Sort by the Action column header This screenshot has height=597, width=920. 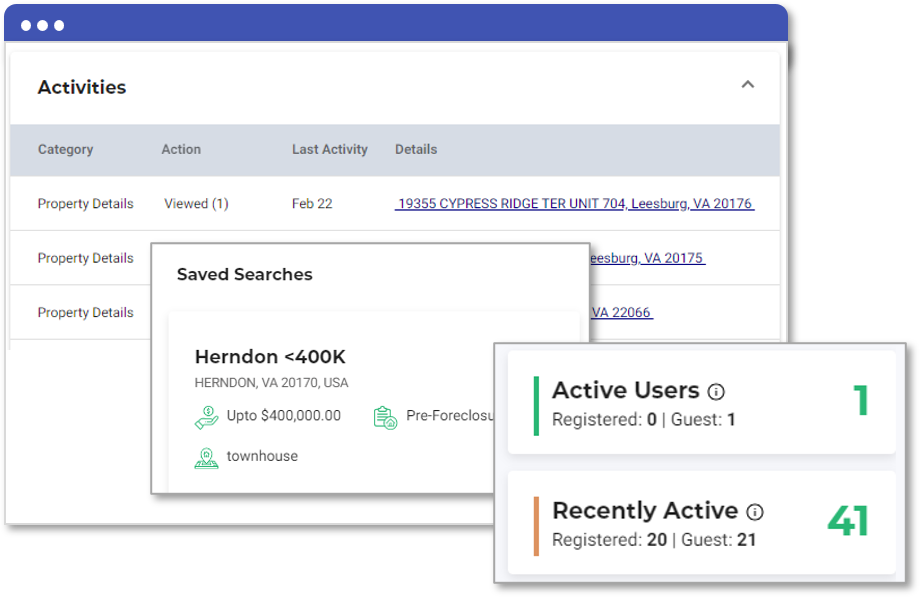pyautogui.click(x=181, y=150)
